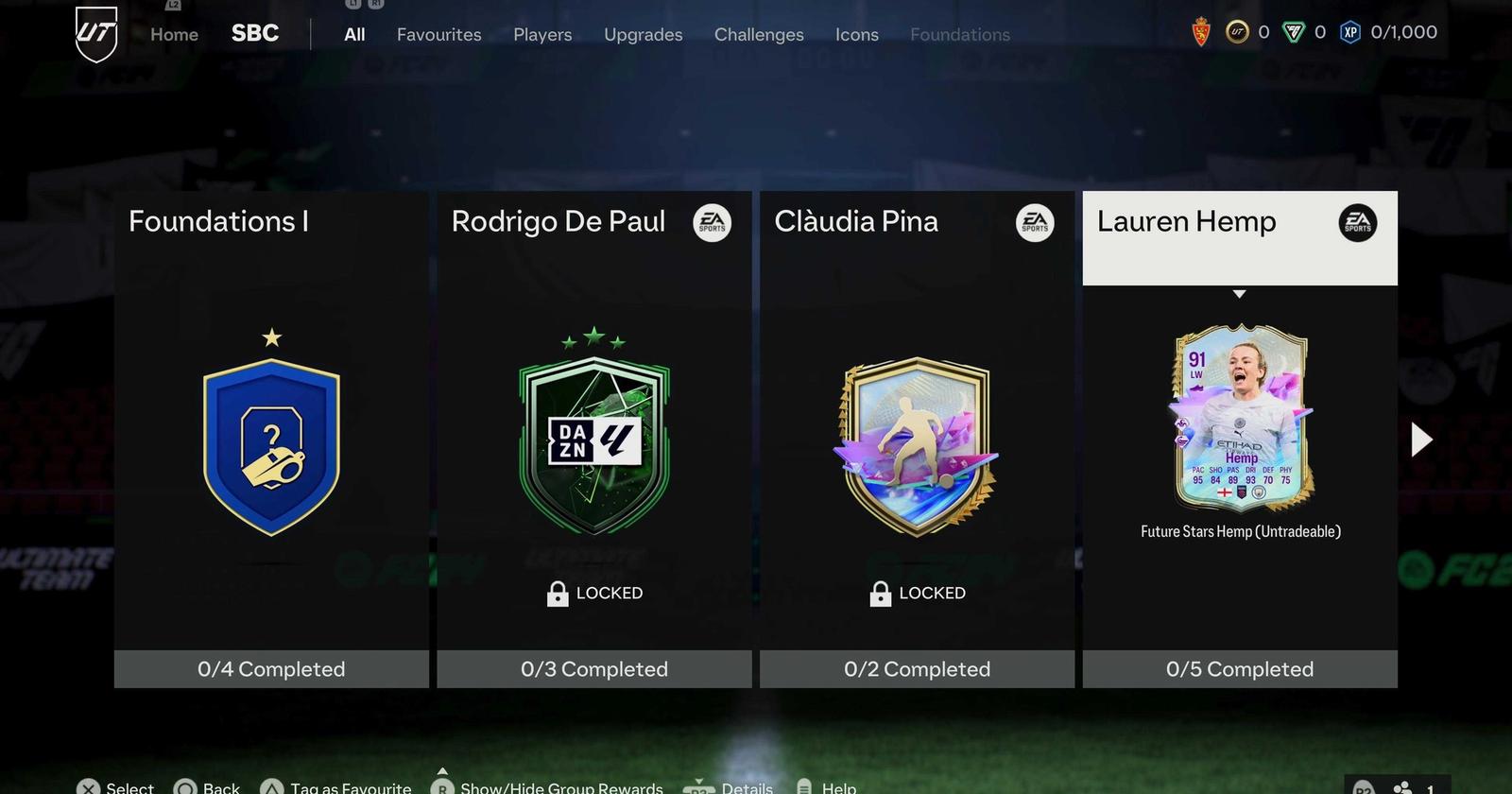Screen dimensions: 1512x794
Task: Click the lock icon under Rodrigo De Paul
Action: point(558,594)
